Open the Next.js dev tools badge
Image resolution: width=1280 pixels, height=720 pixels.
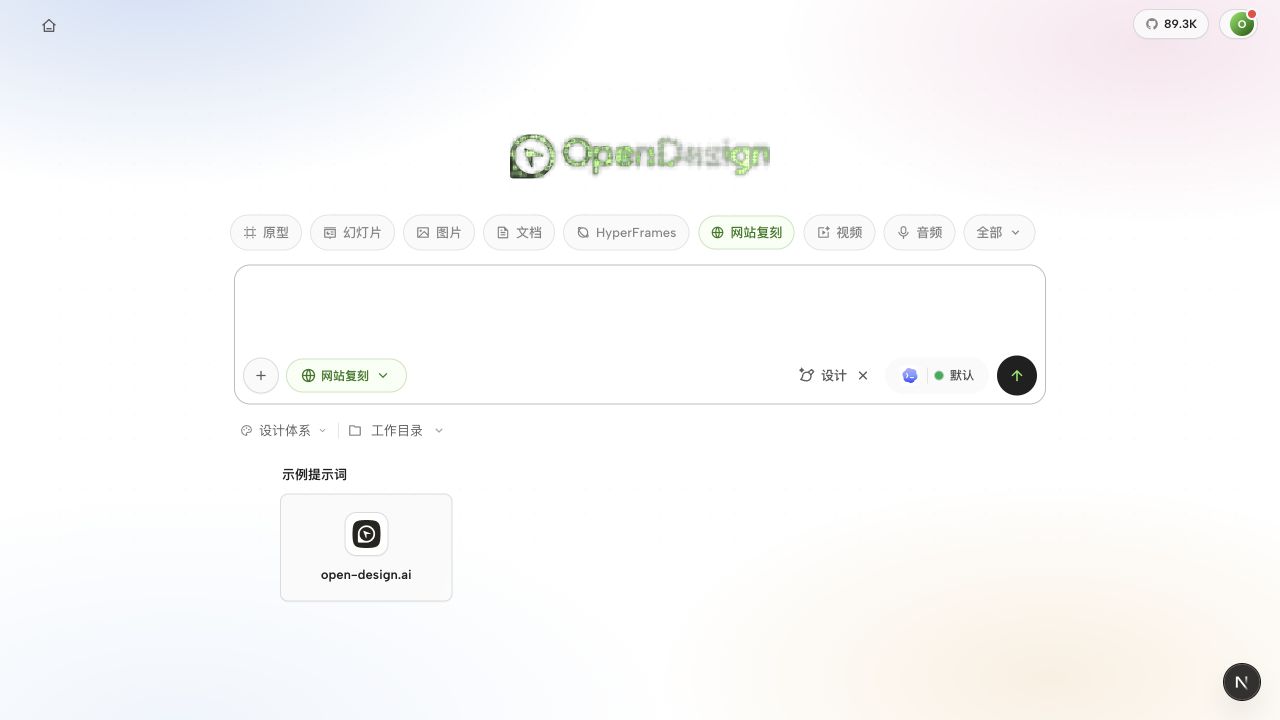[x=1241, y=682]
